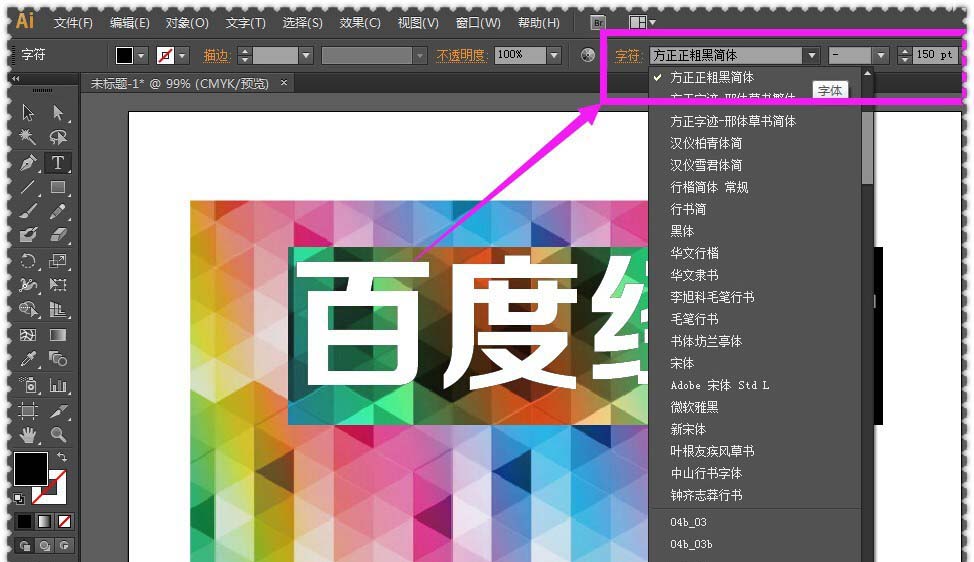Screen dimensions: 974x562
Task: Enable Draw Inside mode
Action: click(x=65, y=546)
